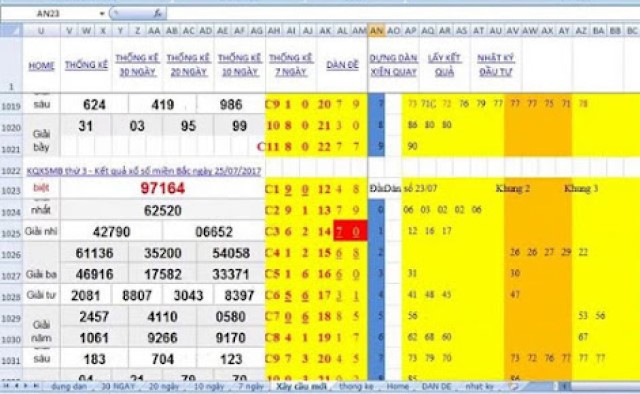Click the cell containing 2081
The height and width of the screenshot is (394, 640).
pyautogui.click(x=86, y=295)
